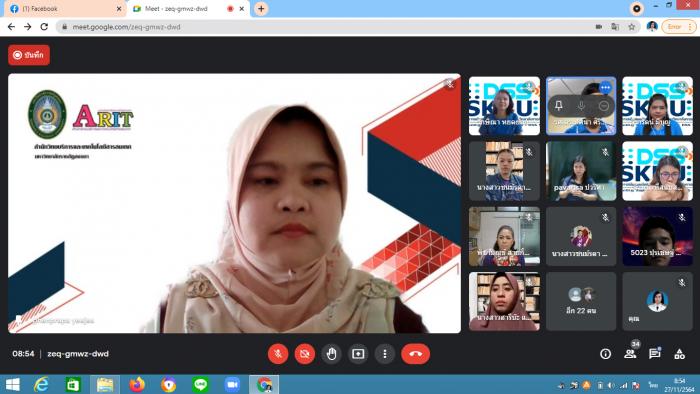Click the red recording indicator button

[29, 55]
